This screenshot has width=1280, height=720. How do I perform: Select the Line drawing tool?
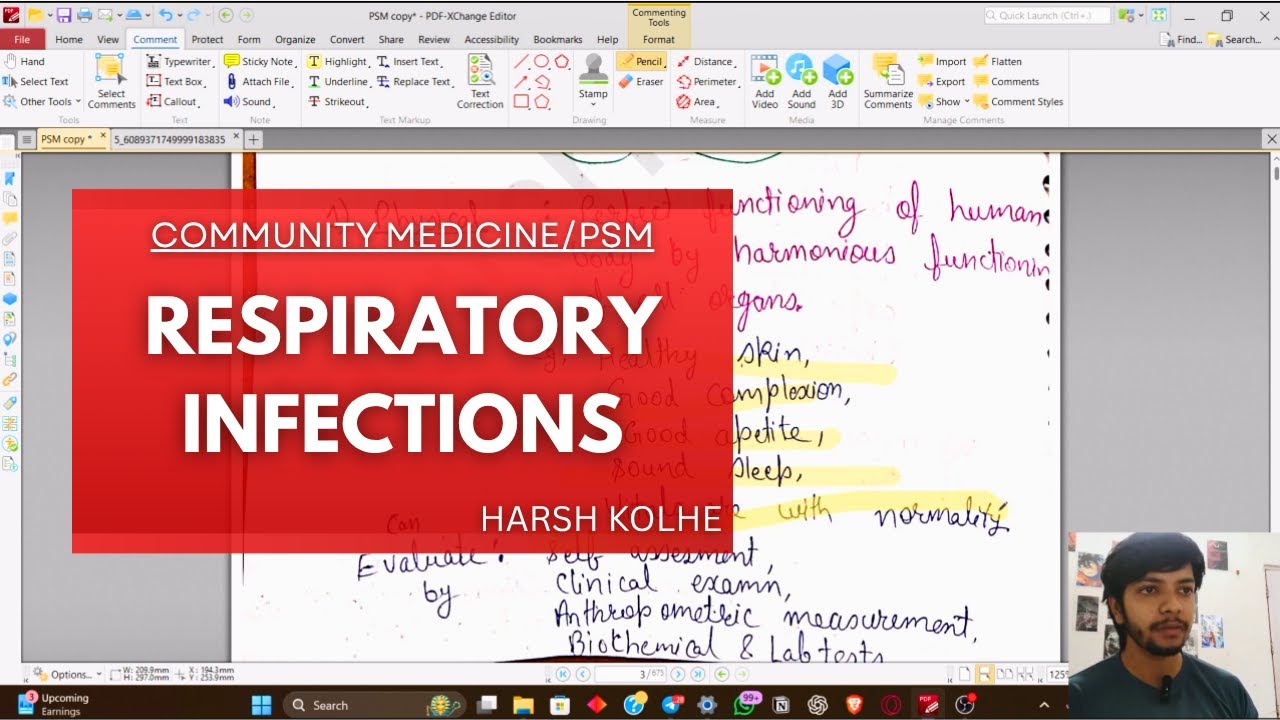521,61
